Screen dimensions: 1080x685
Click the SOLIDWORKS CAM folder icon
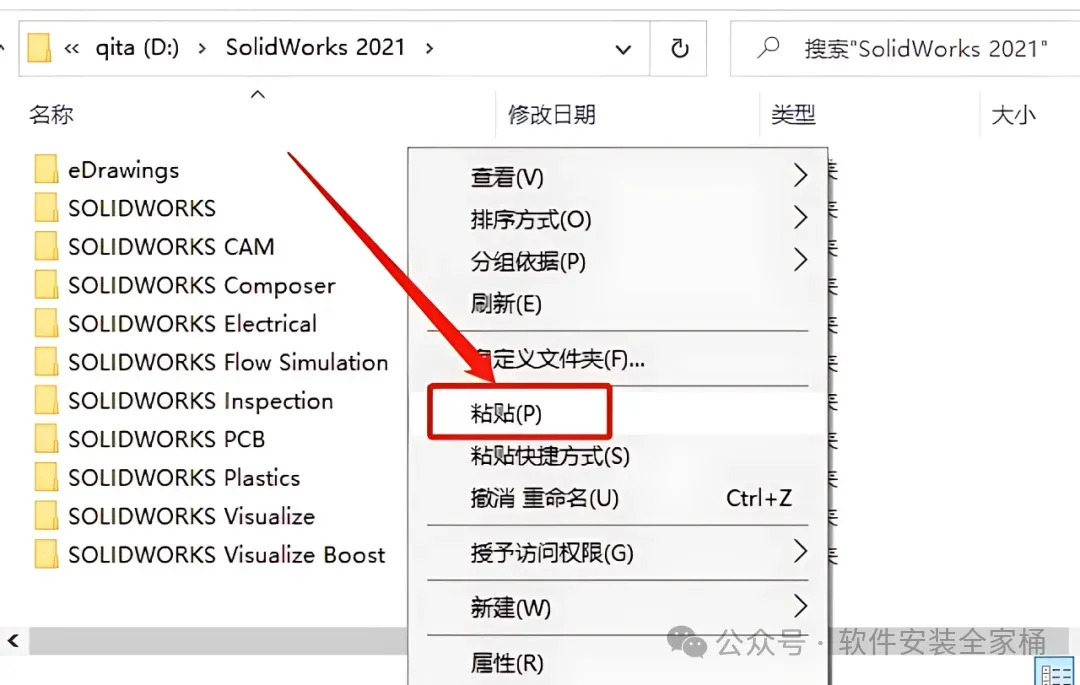46,246
